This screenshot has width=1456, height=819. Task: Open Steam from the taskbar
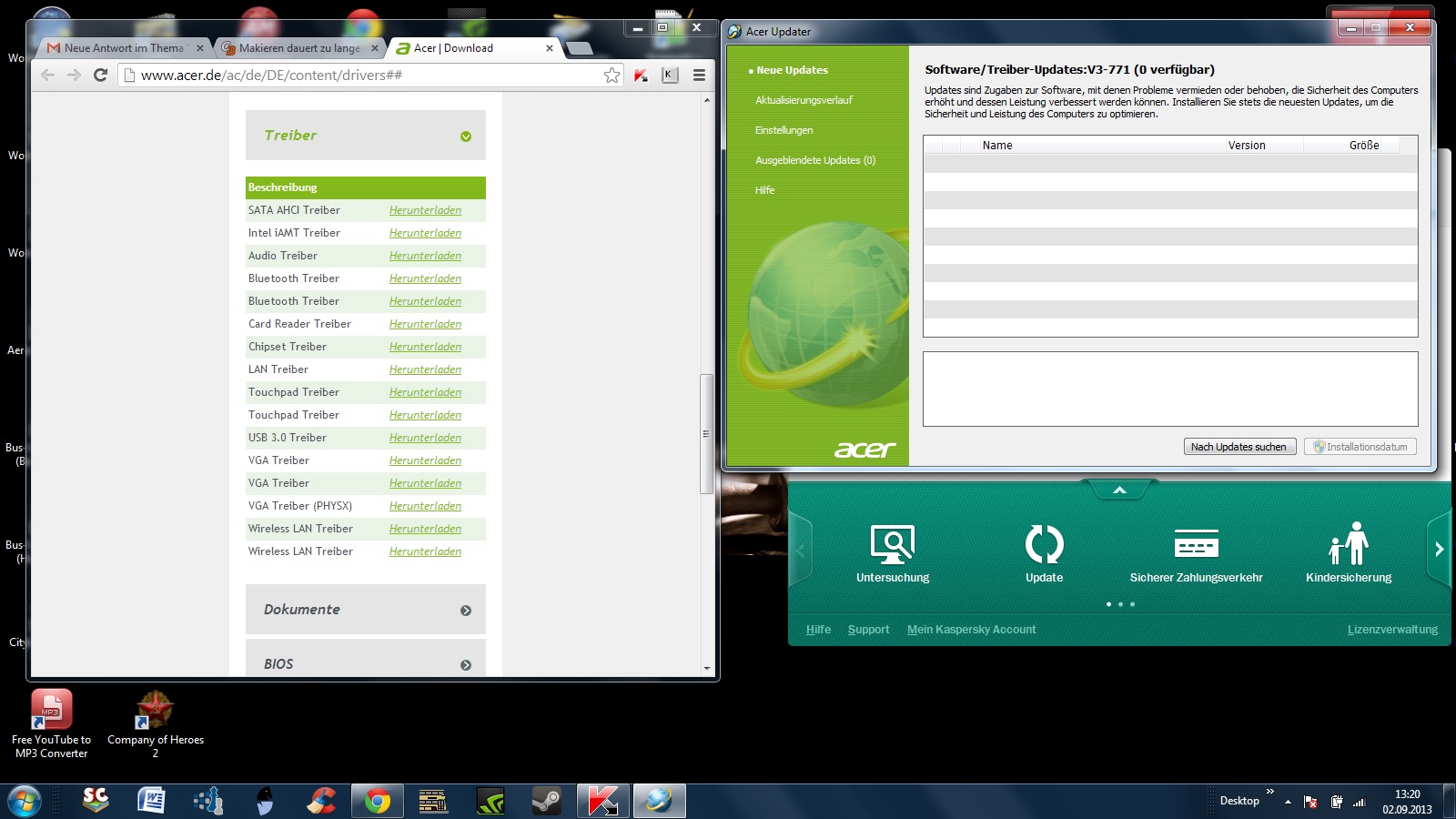547,802
